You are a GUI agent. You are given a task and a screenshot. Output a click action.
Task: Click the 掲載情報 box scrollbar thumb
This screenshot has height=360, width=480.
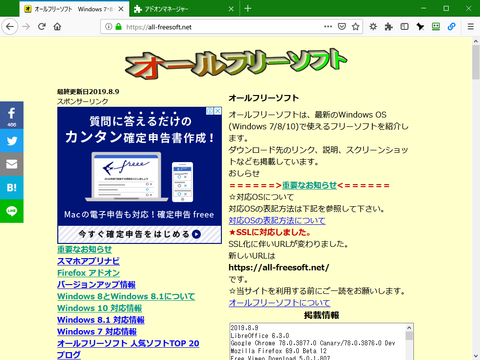coord(409,336)
